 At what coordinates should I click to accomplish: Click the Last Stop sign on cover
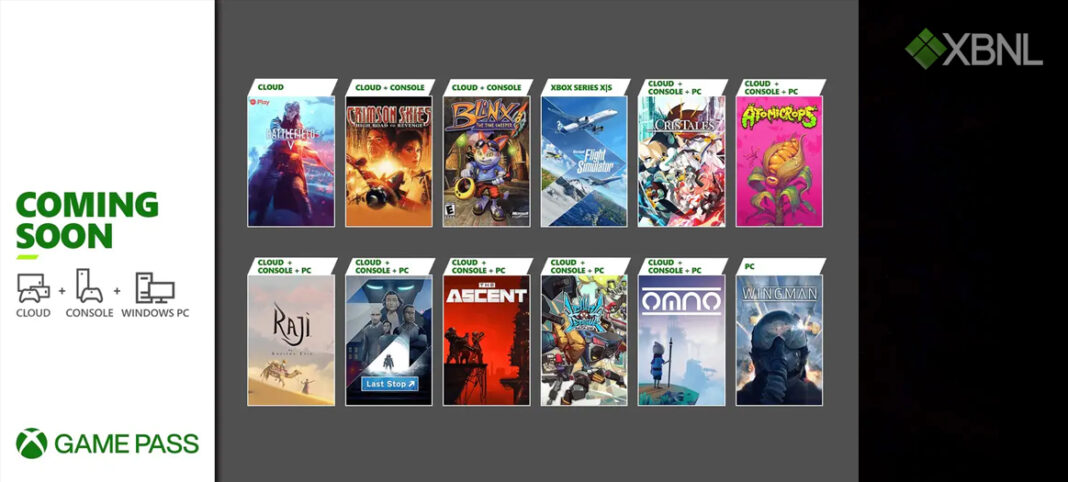tap(390, 384)
